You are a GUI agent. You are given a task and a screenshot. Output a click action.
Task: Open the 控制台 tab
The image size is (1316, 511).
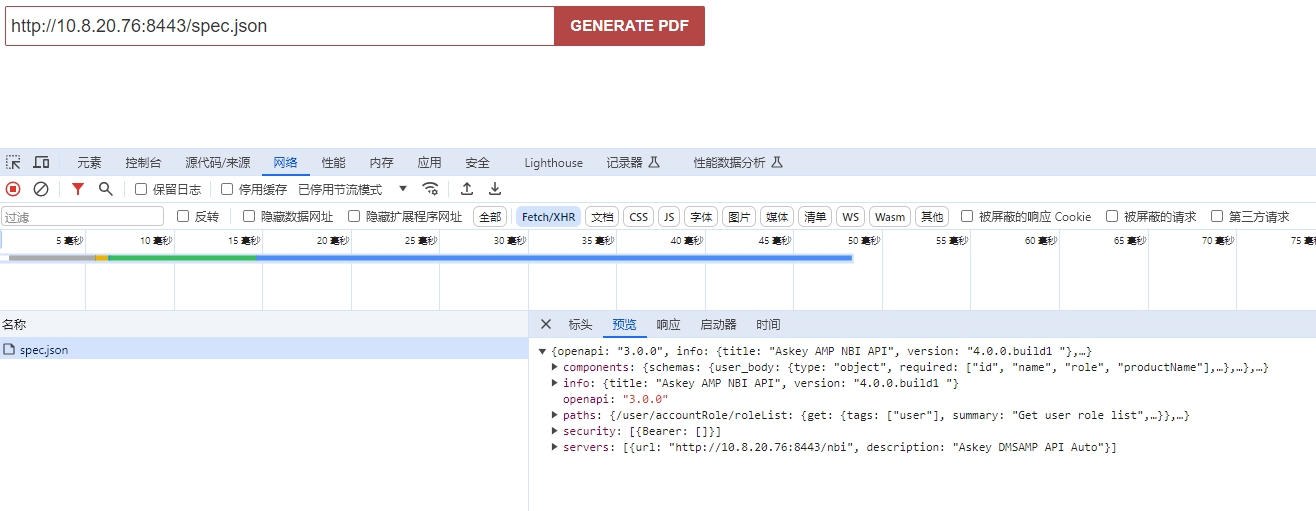pyautogui.click(x=143, y=162)
